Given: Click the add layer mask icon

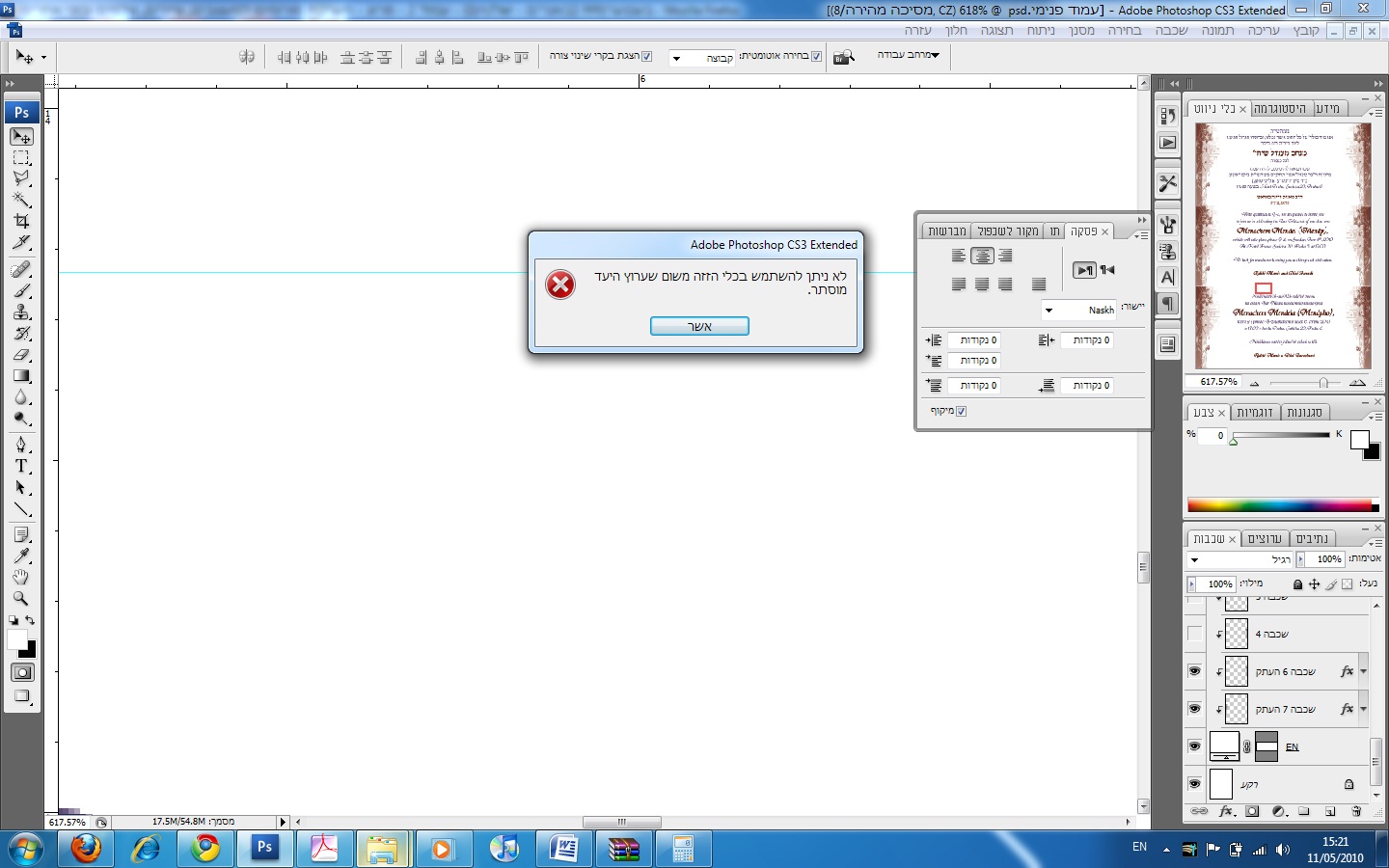Looking at the screenshot, I should pos(1252,812).
